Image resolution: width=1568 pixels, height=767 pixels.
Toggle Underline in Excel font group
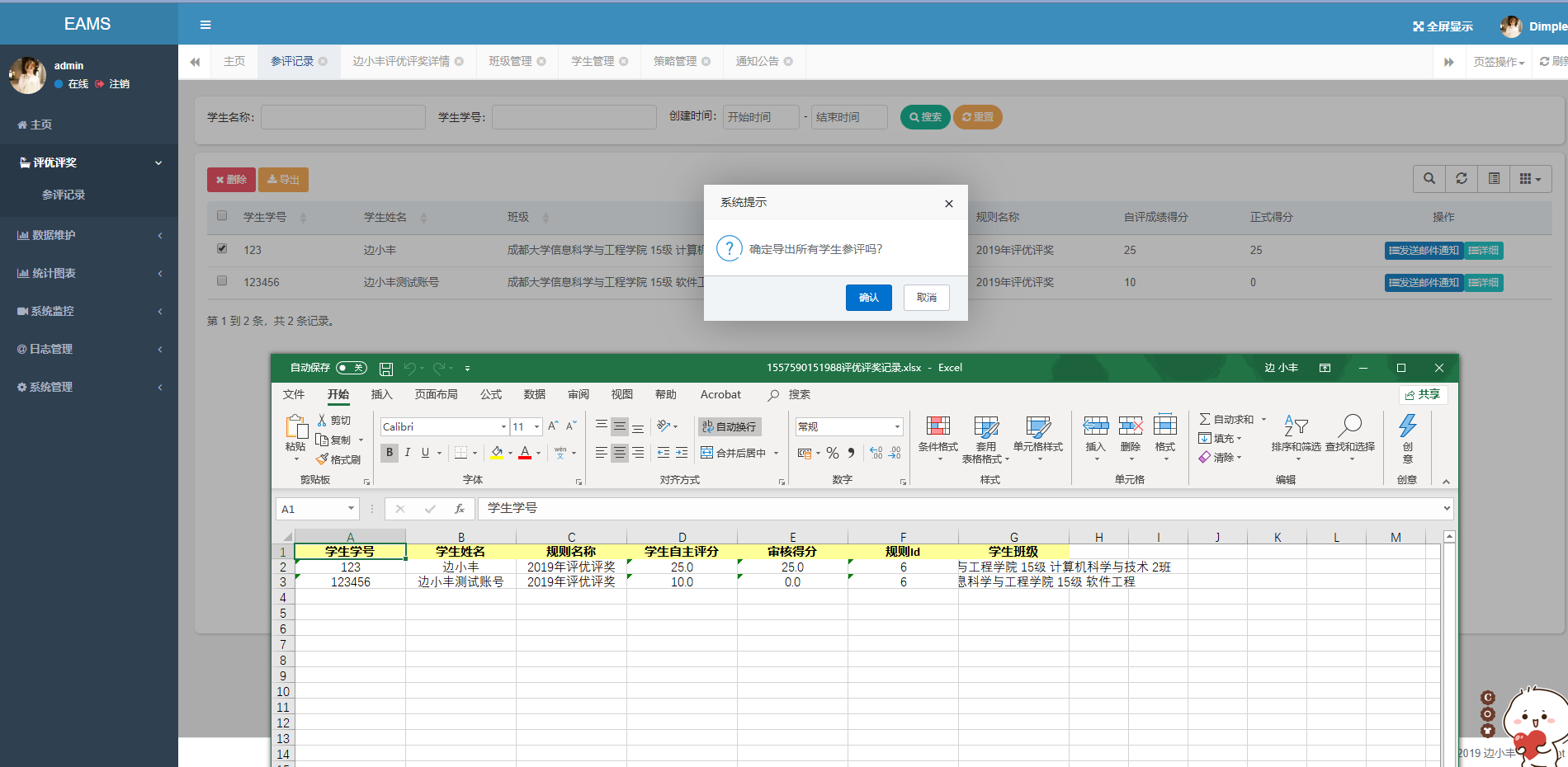coord(426,453)
